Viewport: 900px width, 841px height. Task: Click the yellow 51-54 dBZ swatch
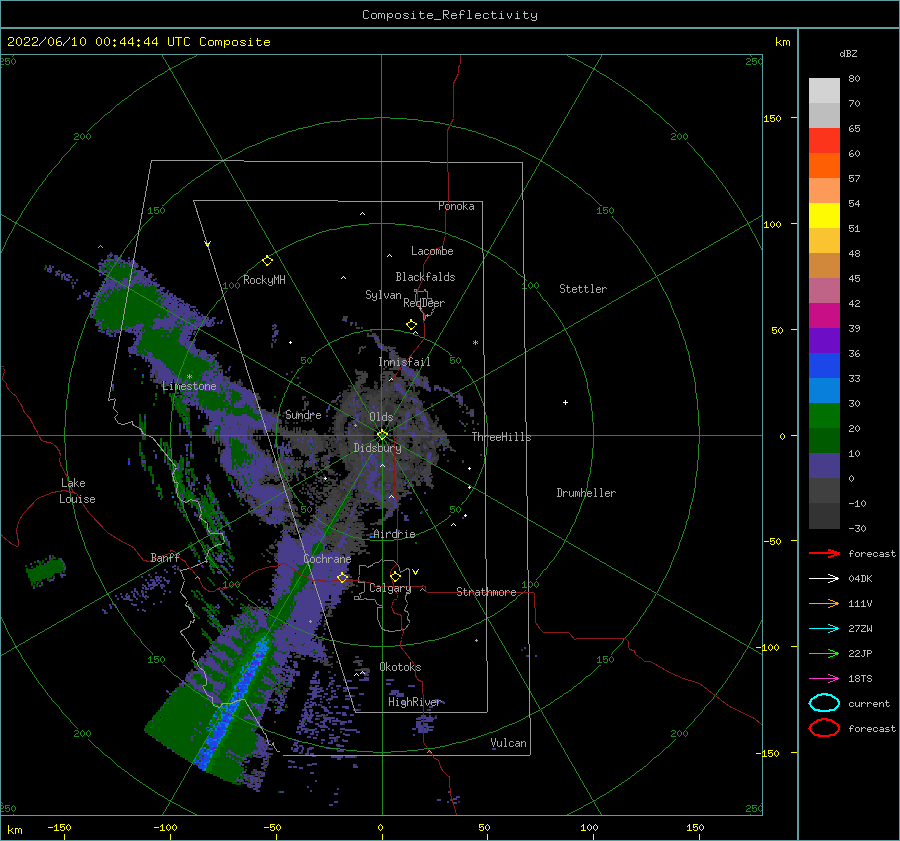point(824,216)
